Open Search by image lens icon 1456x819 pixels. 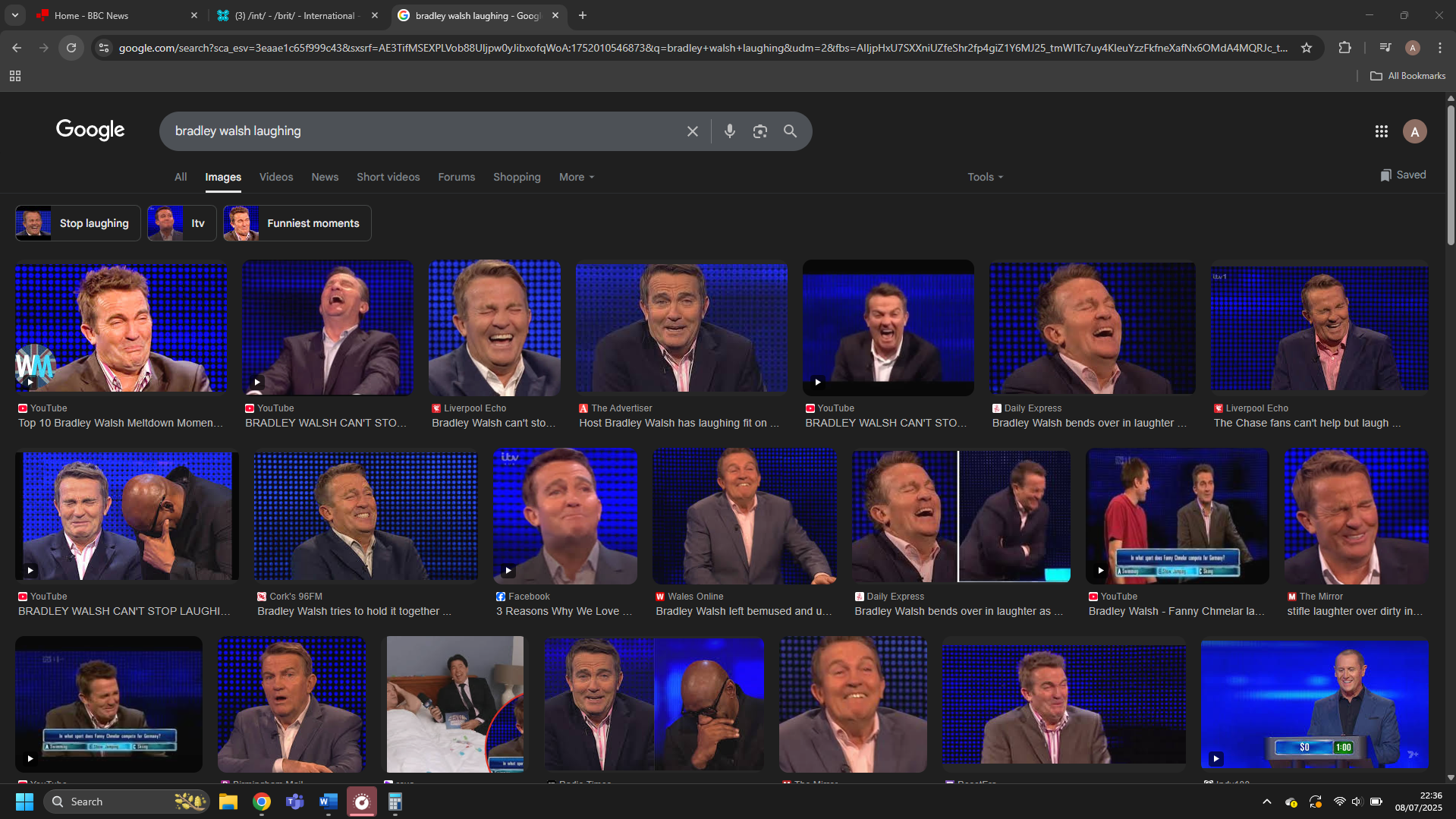tap(759, 131)
